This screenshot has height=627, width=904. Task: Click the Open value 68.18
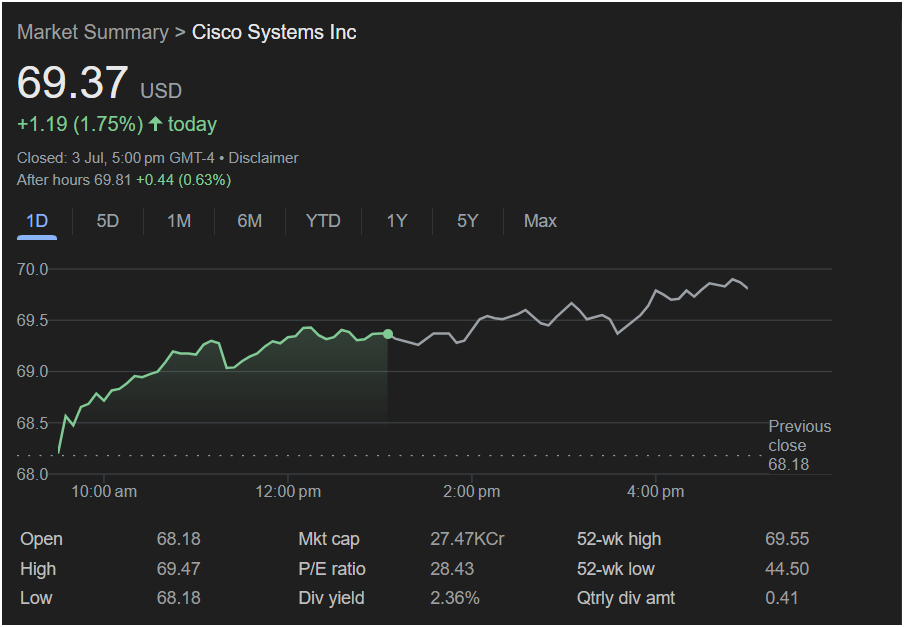tap(179, 539)
